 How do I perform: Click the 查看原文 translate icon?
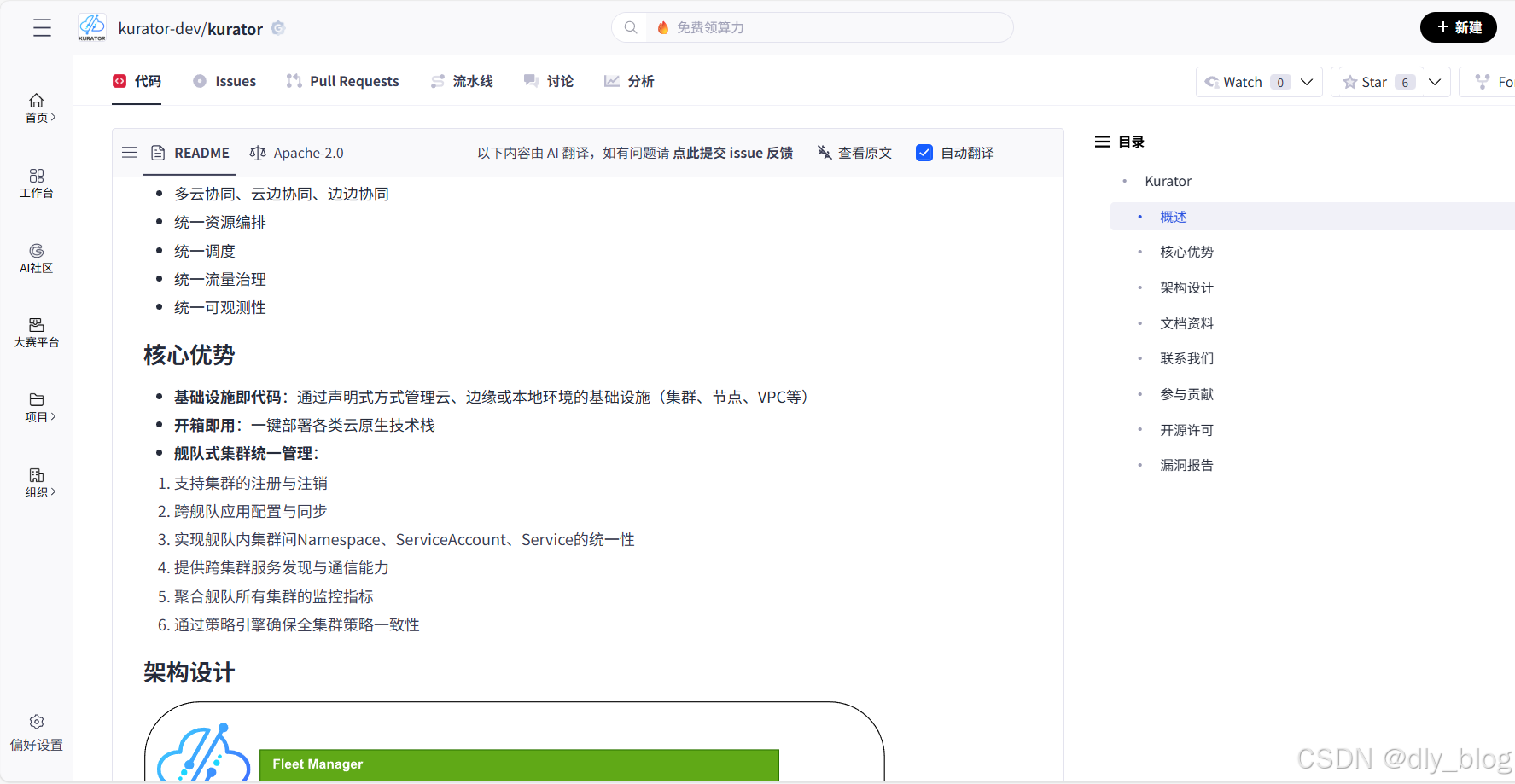(x=825, y=153)
